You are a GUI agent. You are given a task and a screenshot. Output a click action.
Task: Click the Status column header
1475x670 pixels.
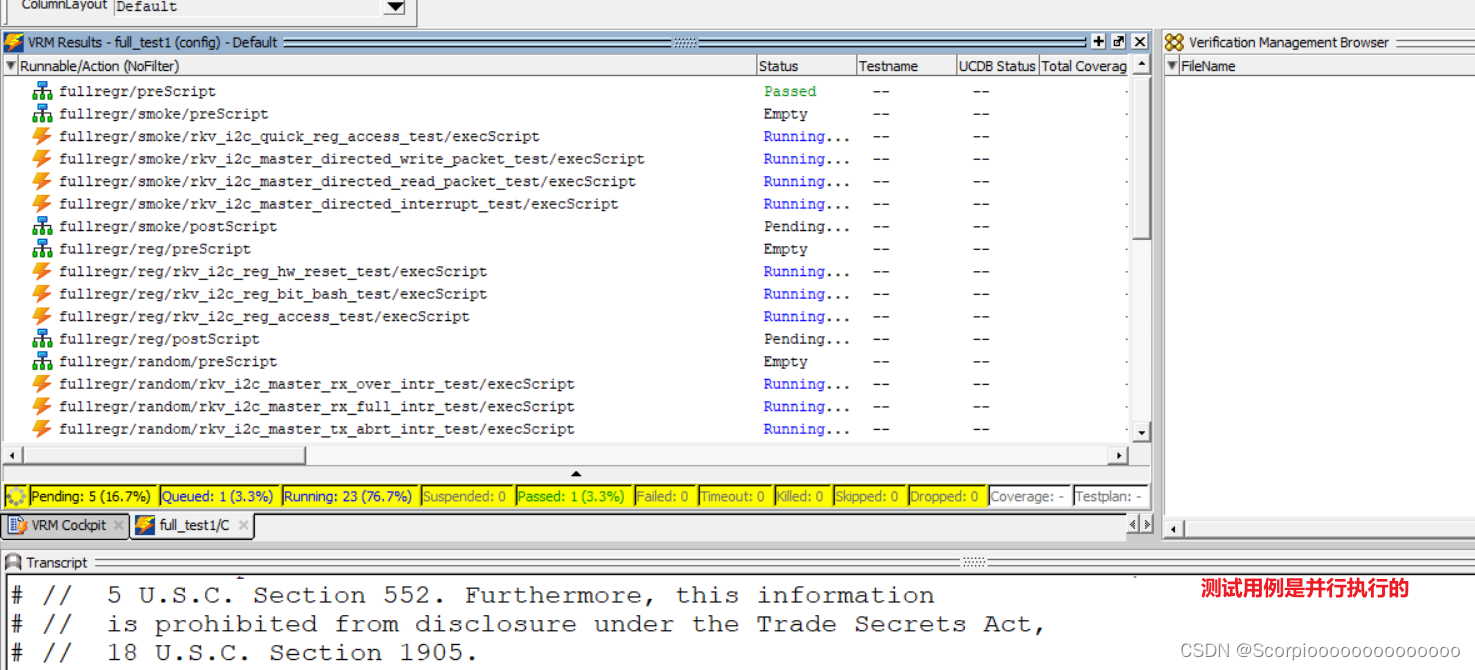pyautogui.click(x=806, y=66)
